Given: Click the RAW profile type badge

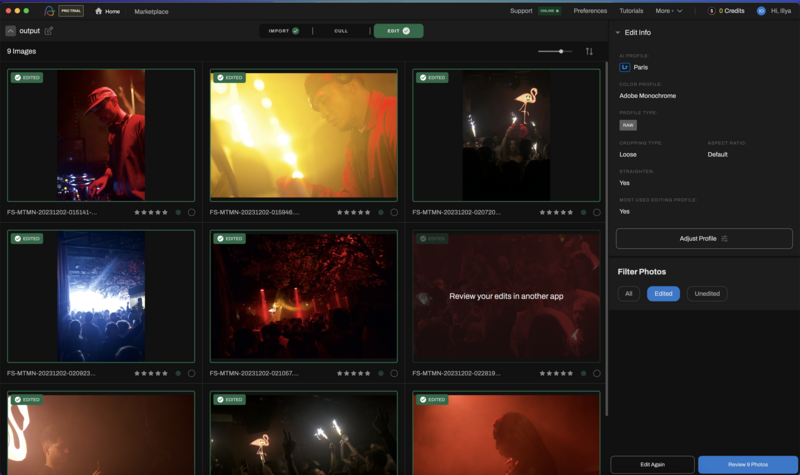Looking at the screenshot, I should pyautogui.click(x=628, y=125).
